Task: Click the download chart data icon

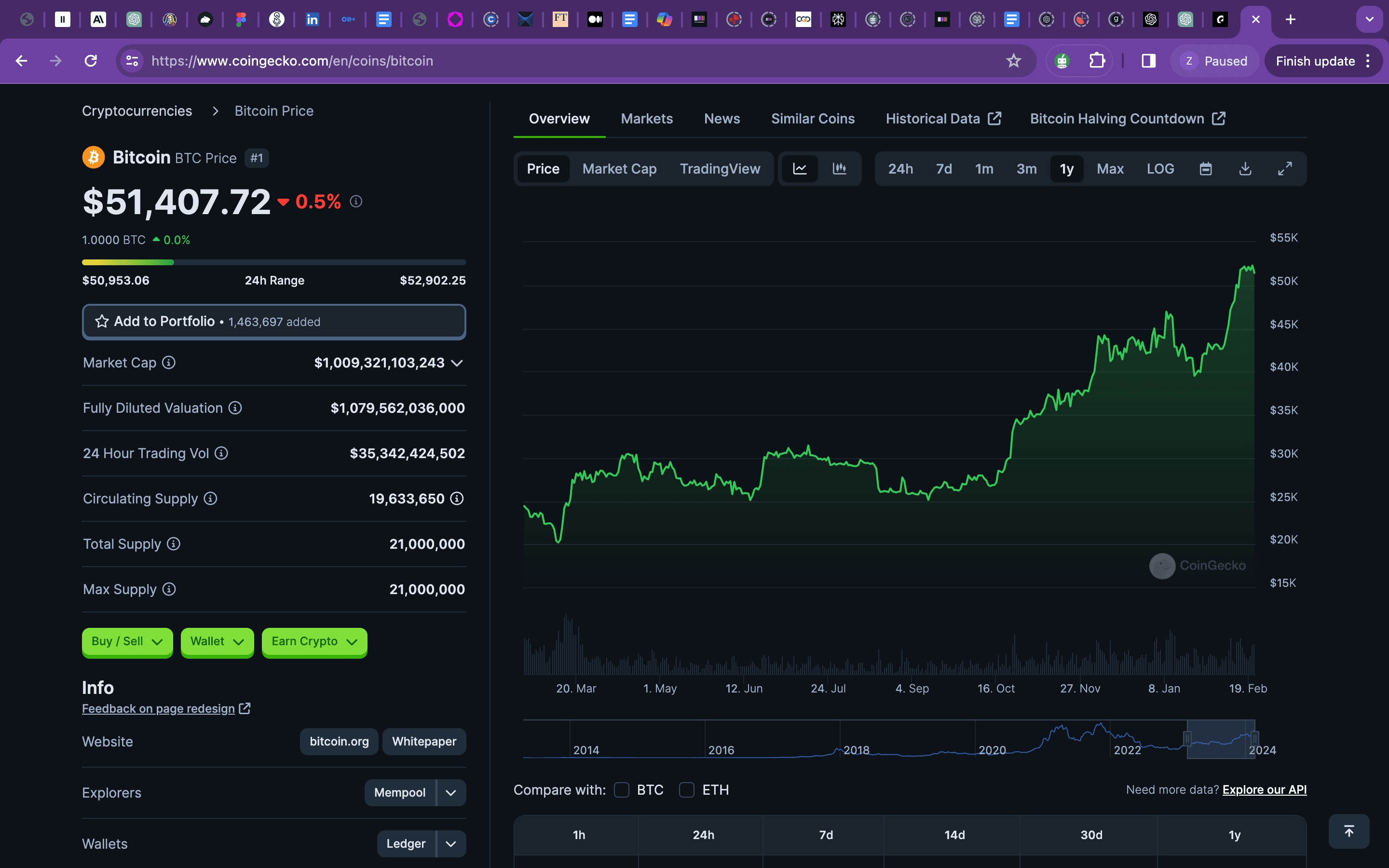Action: (1245, 169)
